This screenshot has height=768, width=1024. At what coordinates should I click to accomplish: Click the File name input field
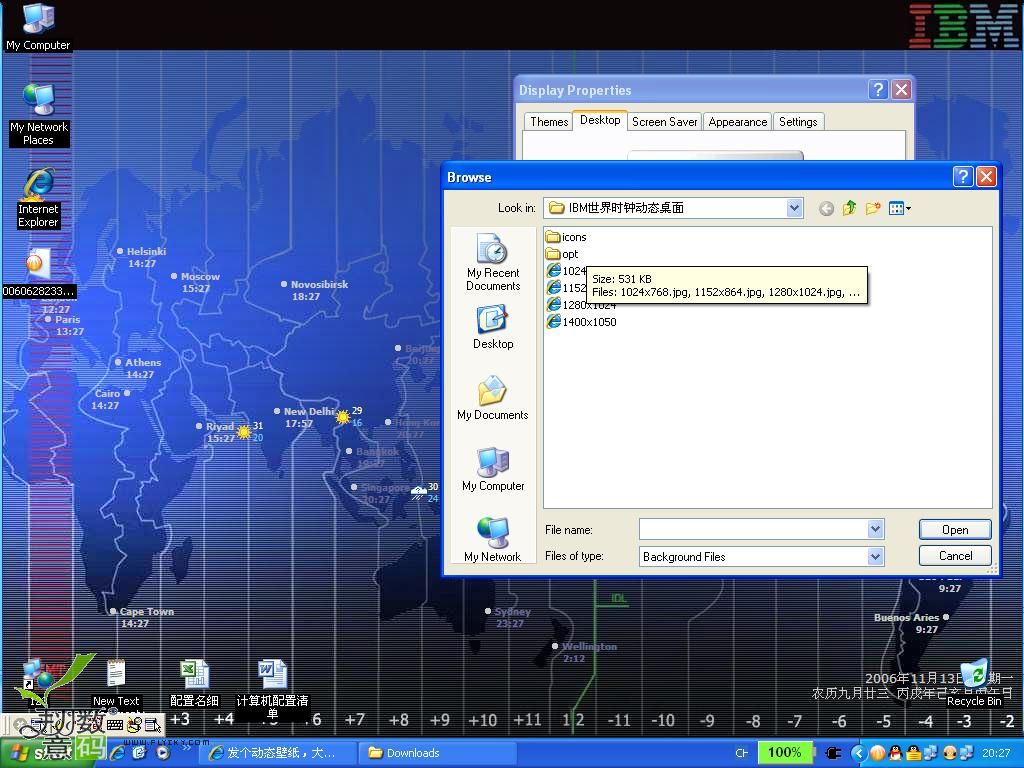click(754, 529)
